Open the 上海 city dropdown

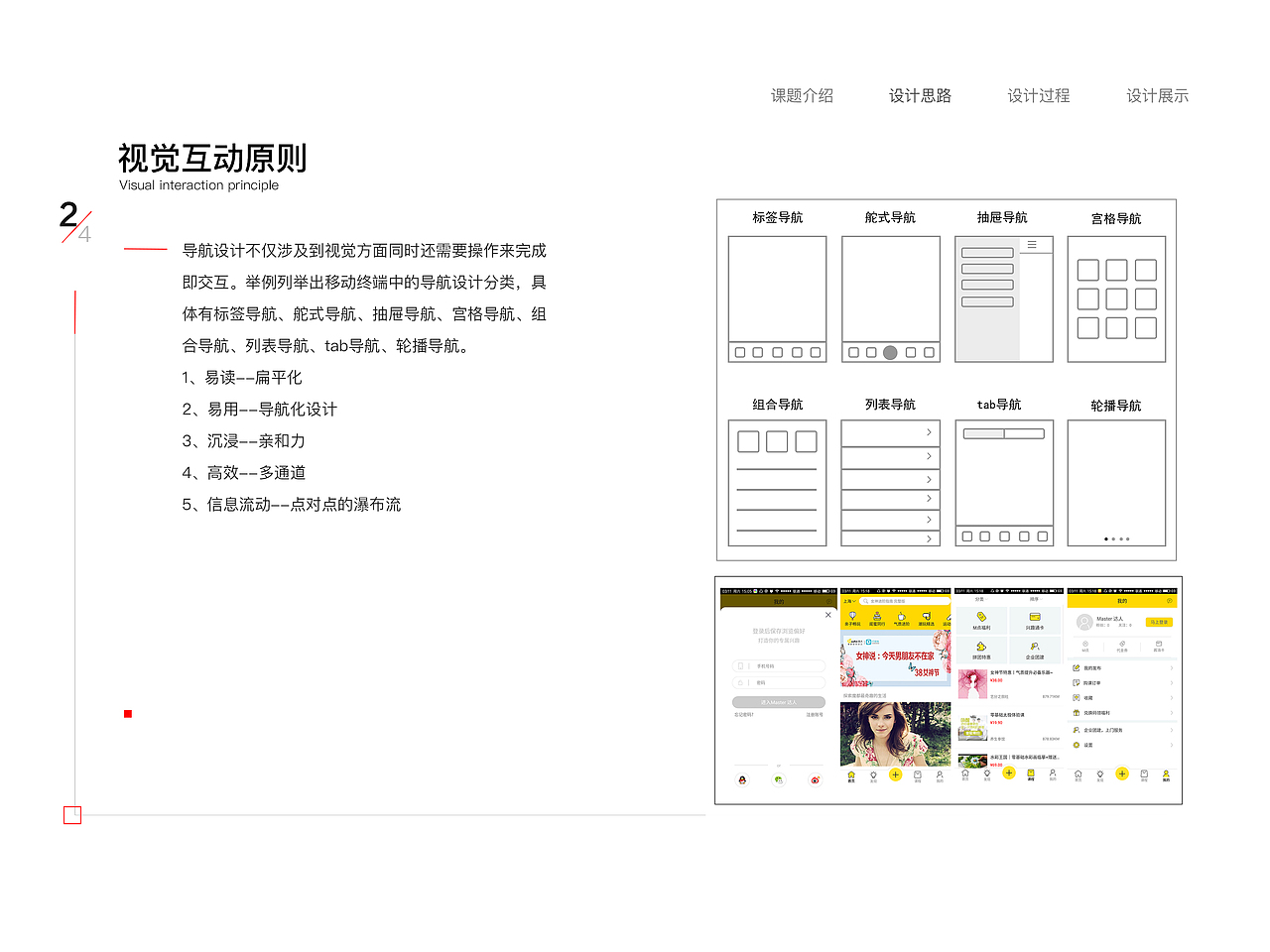pyautogui.click(x=848, y=600)
